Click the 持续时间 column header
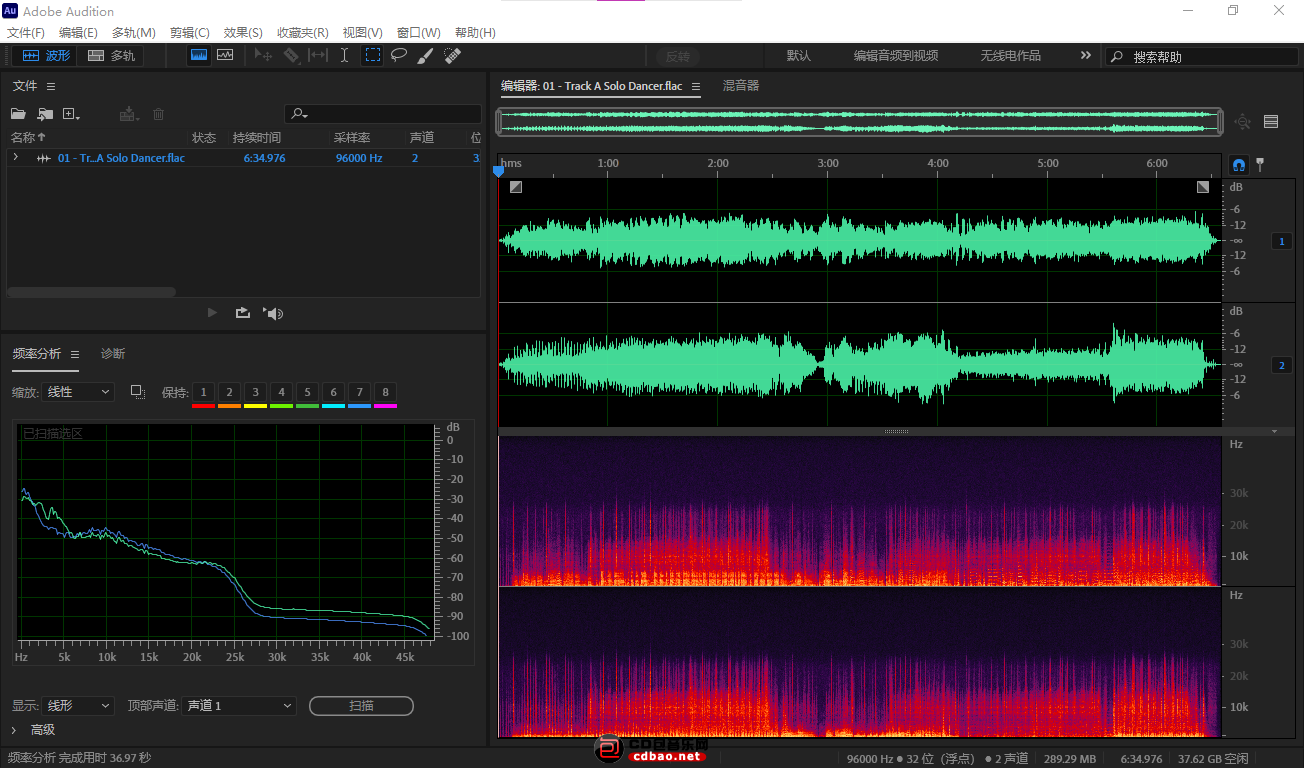Image resolution: width=1304 pixels, height=768 pixels. [257, 138]
